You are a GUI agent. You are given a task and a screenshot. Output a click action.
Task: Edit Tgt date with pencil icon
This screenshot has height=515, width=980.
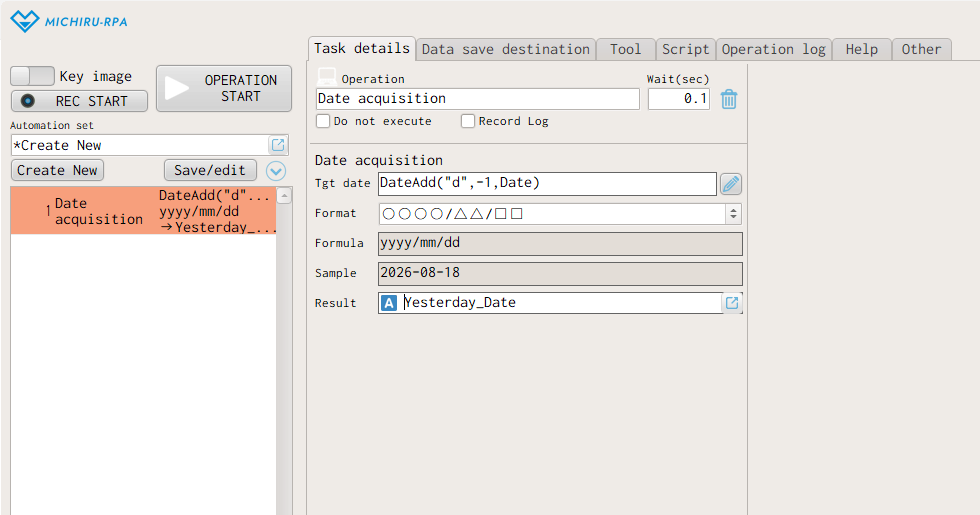(x=731, y=184)
